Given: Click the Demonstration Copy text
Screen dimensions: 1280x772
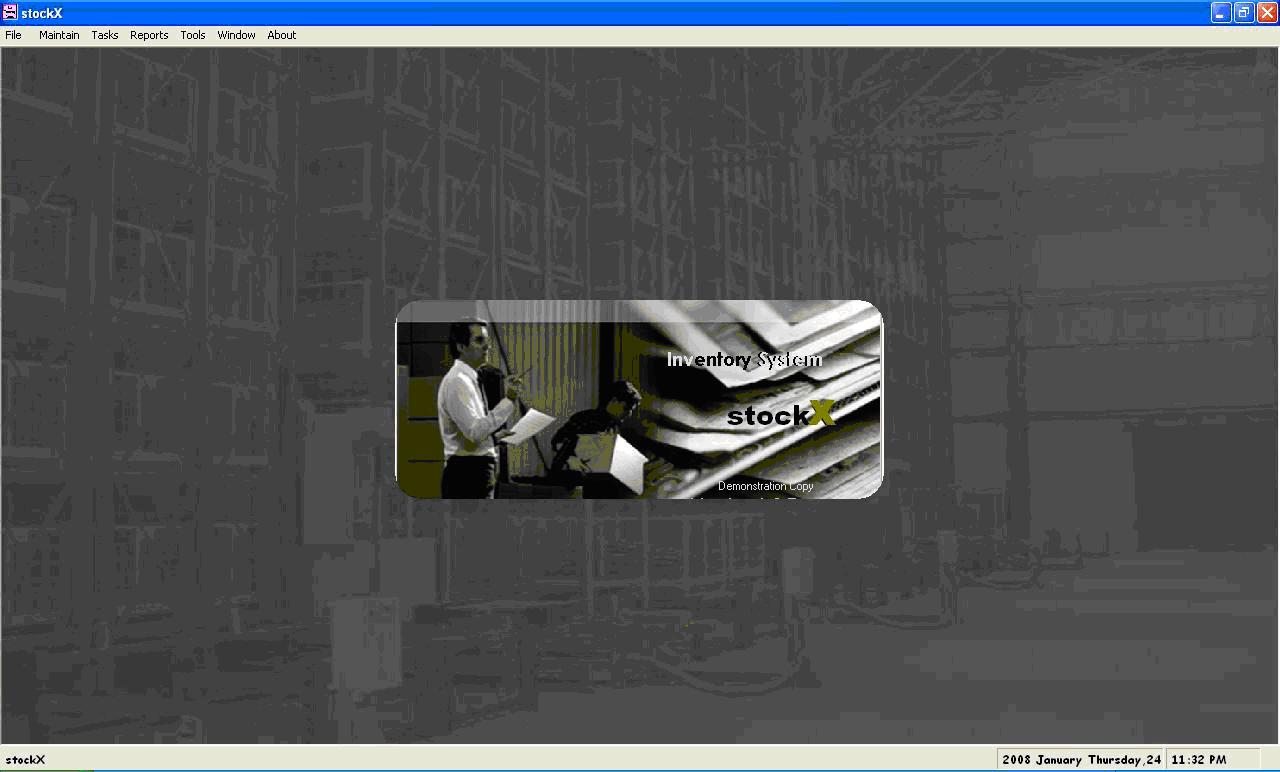Looking at the screenshot, I should [x=765, y=486].
